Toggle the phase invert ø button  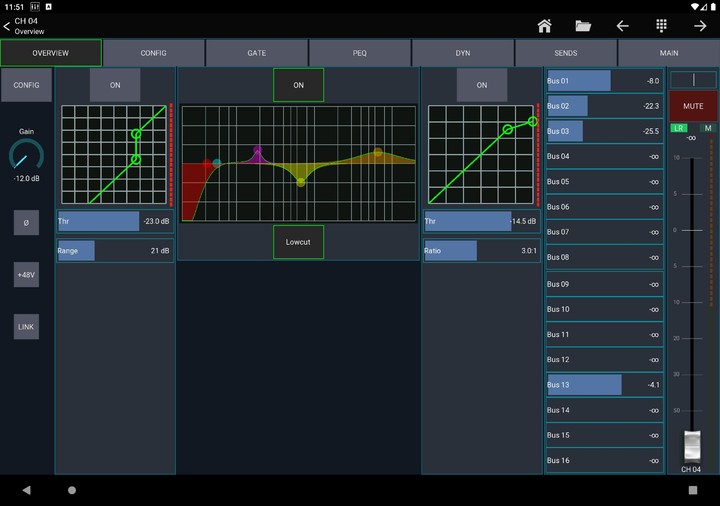(x=26, y=223)
